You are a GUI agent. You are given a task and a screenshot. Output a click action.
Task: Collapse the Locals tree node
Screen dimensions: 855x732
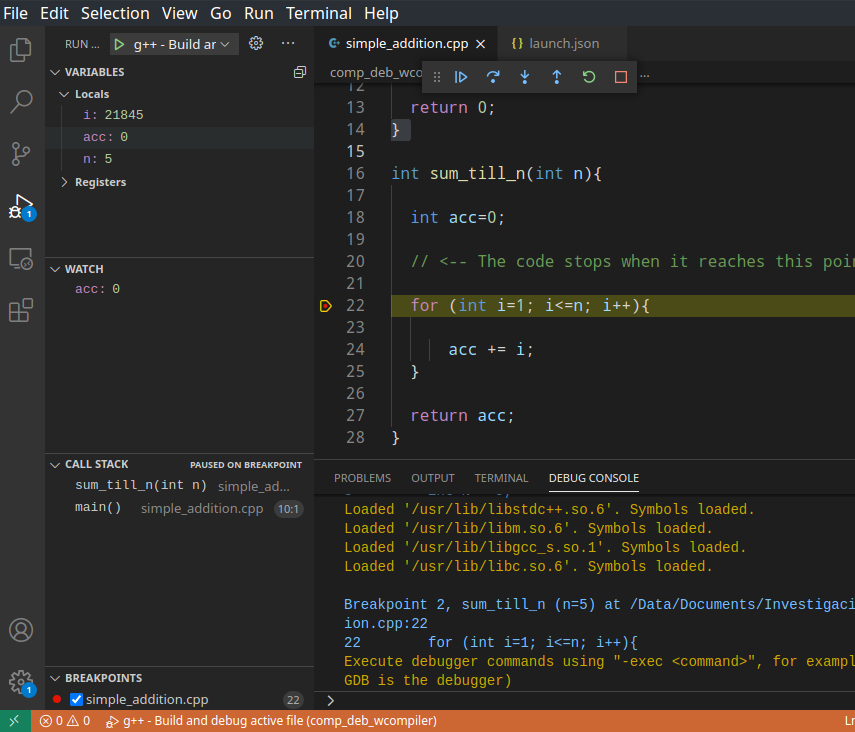[x=64, y=94]
